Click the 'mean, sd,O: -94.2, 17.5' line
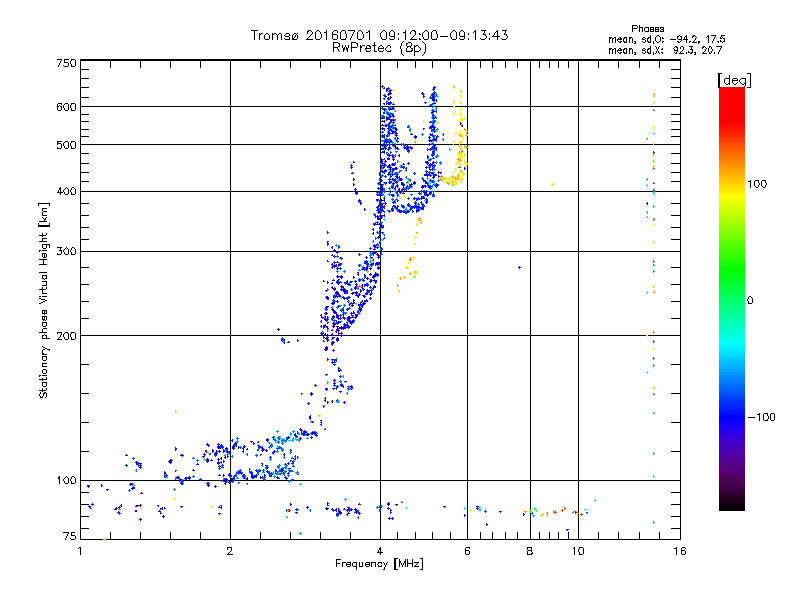This screenshot has height=600, width=800. tap(667, 39)
